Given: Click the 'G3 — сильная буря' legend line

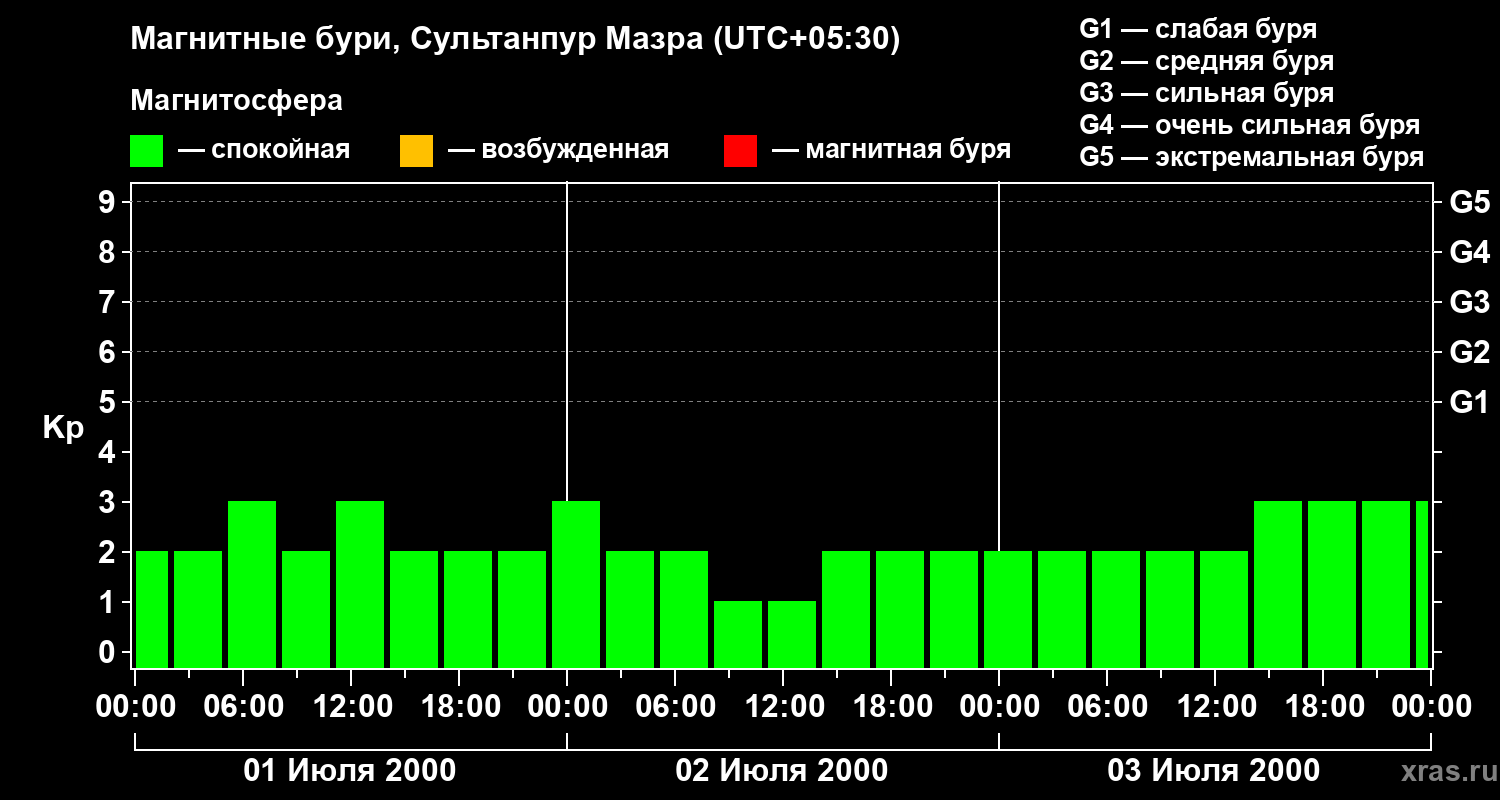Looking at the screenshot, I should tap(1207, 92).
